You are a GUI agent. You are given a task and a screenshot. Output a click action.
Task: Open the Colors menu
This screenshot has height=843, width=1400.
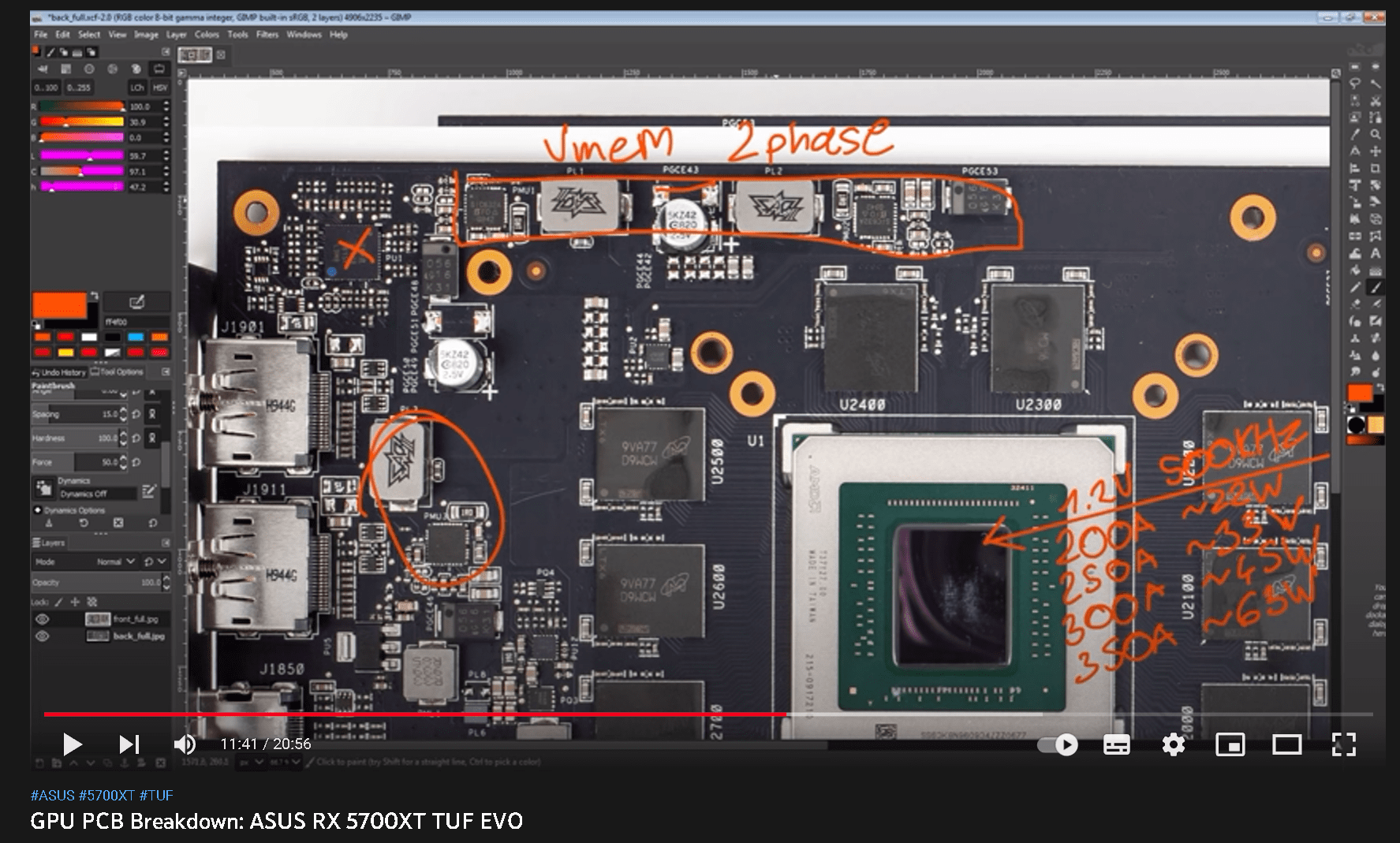pyautogui.click(x=207, y=35)
